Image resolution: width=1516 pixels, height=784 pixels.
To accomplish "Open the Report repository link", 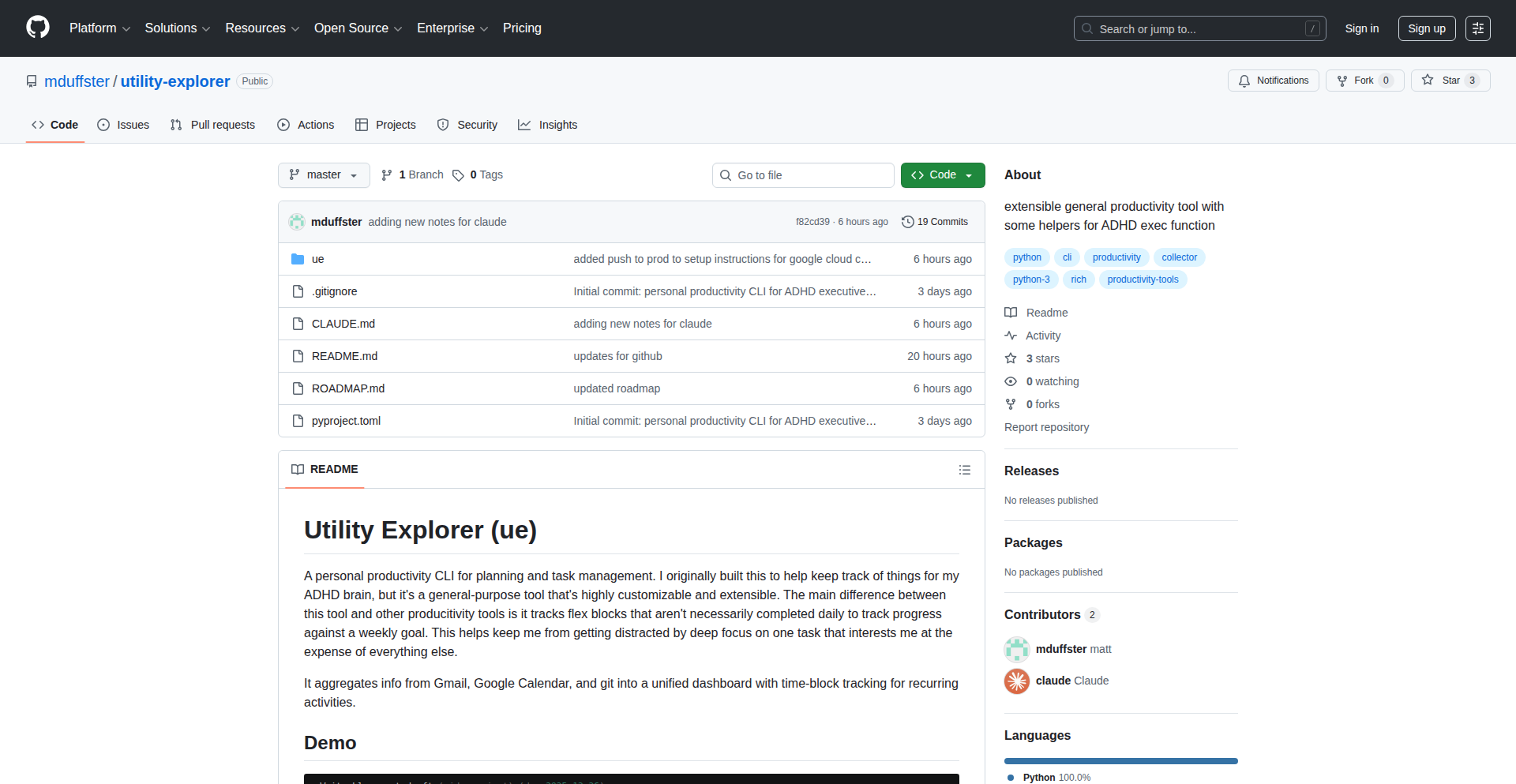I will coord(1046,427).
